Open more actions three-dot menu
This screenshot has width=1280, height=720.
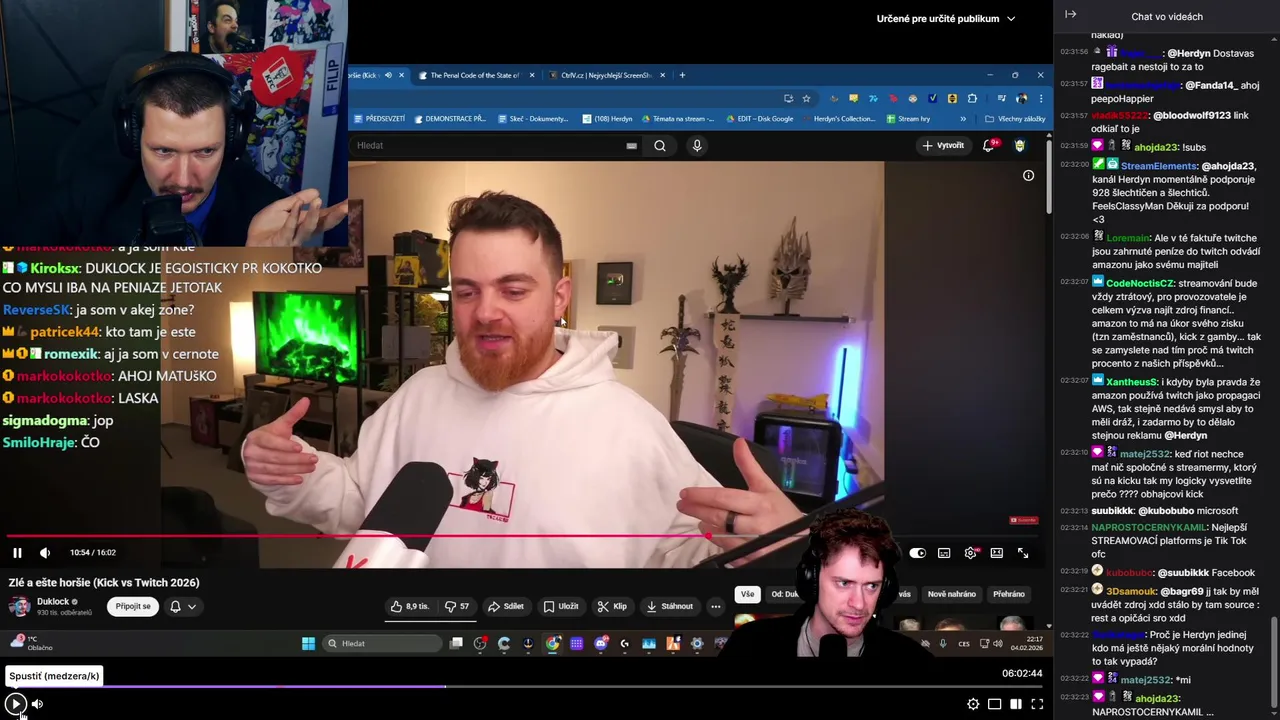715,606
